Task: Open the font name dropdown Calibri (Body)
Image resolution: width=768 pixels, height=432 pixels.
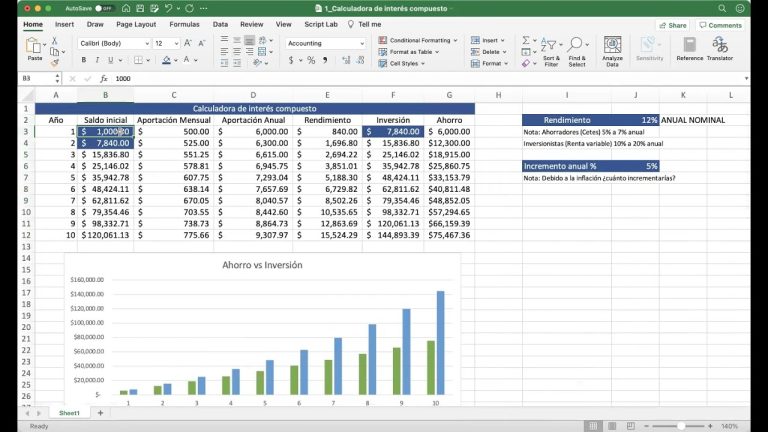Action: pos(112,43)
